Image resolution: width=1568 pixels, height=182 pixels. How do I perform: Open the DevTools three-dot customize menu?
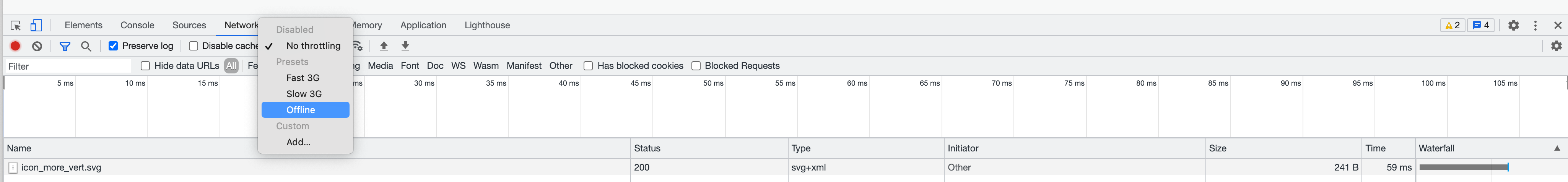click(1535, 26)
